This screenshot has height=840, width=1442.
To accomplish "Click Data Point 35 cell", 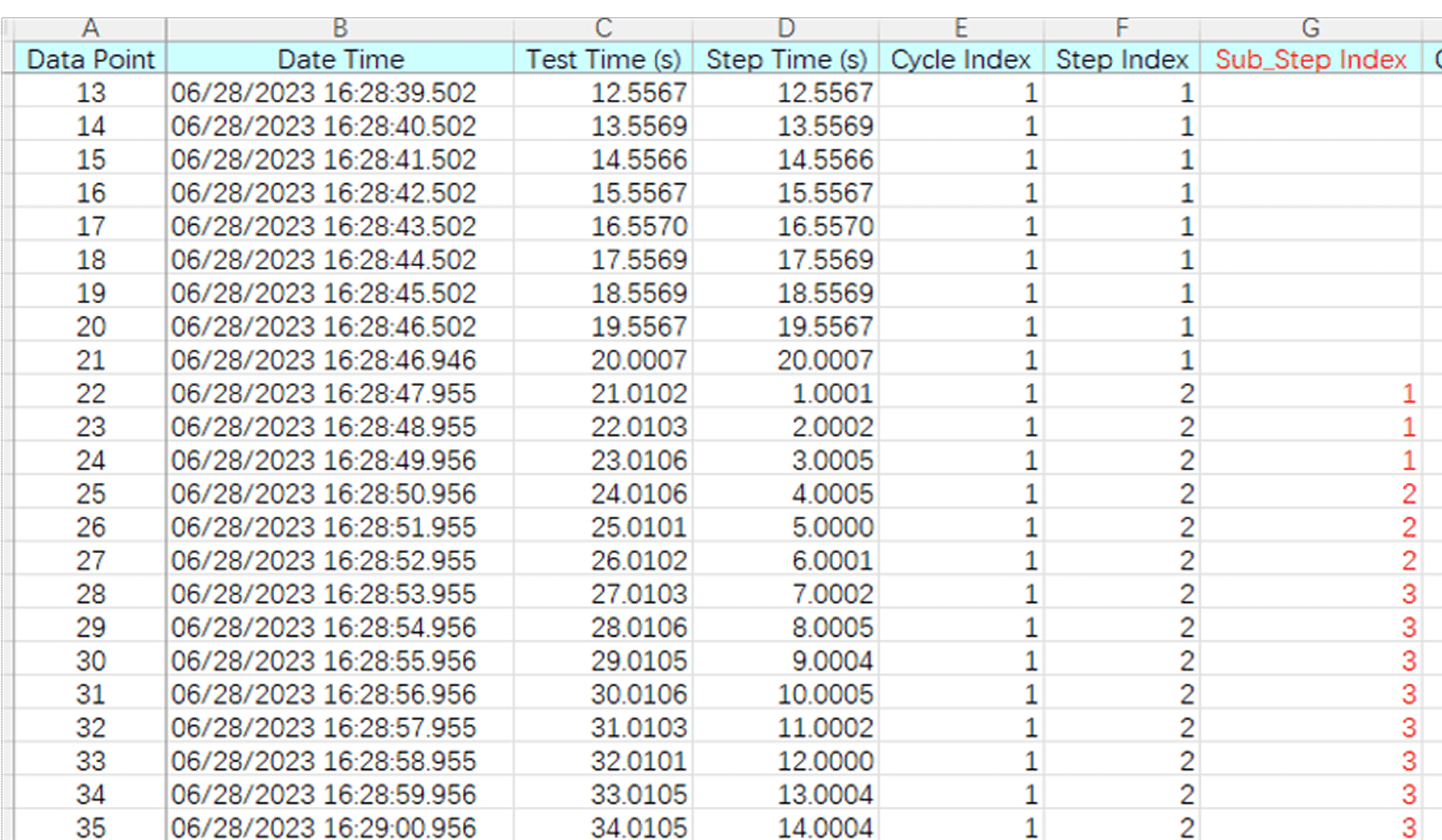I will click(x=90, y=828).
